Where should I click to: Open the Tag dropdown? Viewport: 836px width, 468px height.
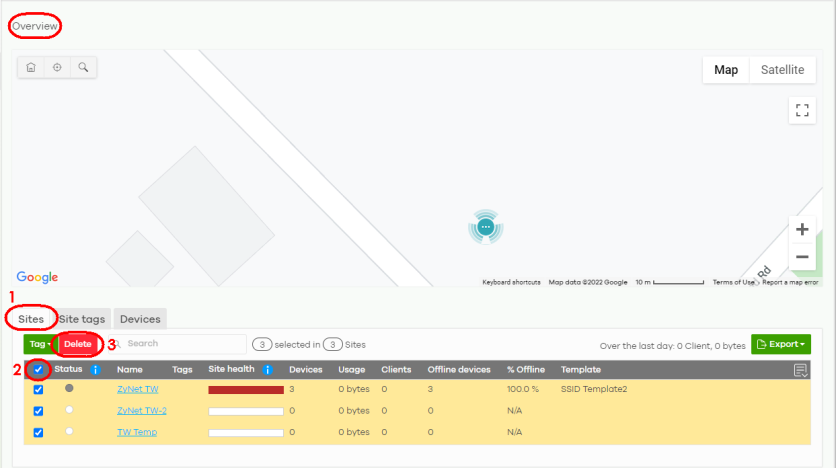pyautogui.click(x=38, y=344)
